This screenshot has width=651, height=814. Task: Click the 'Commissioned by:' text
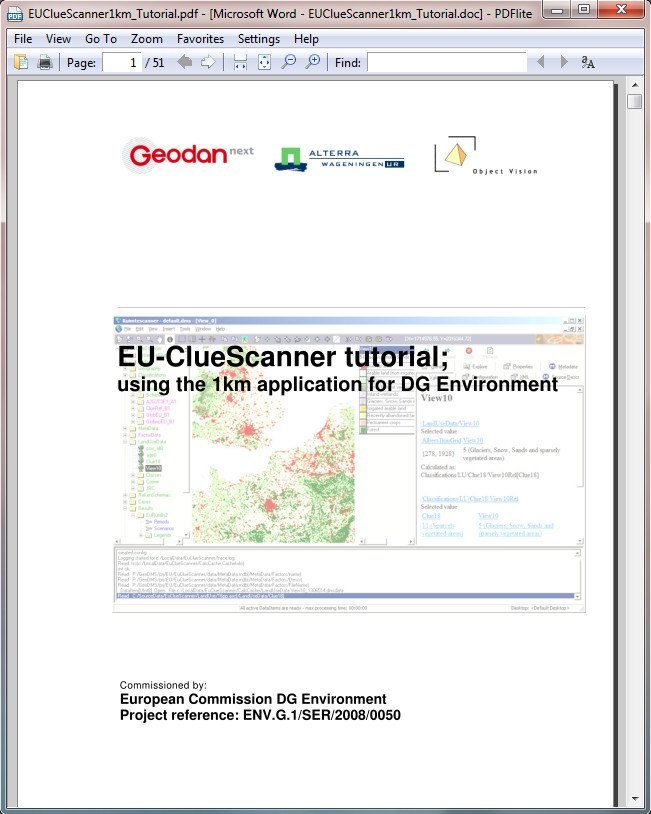(163, 685)
